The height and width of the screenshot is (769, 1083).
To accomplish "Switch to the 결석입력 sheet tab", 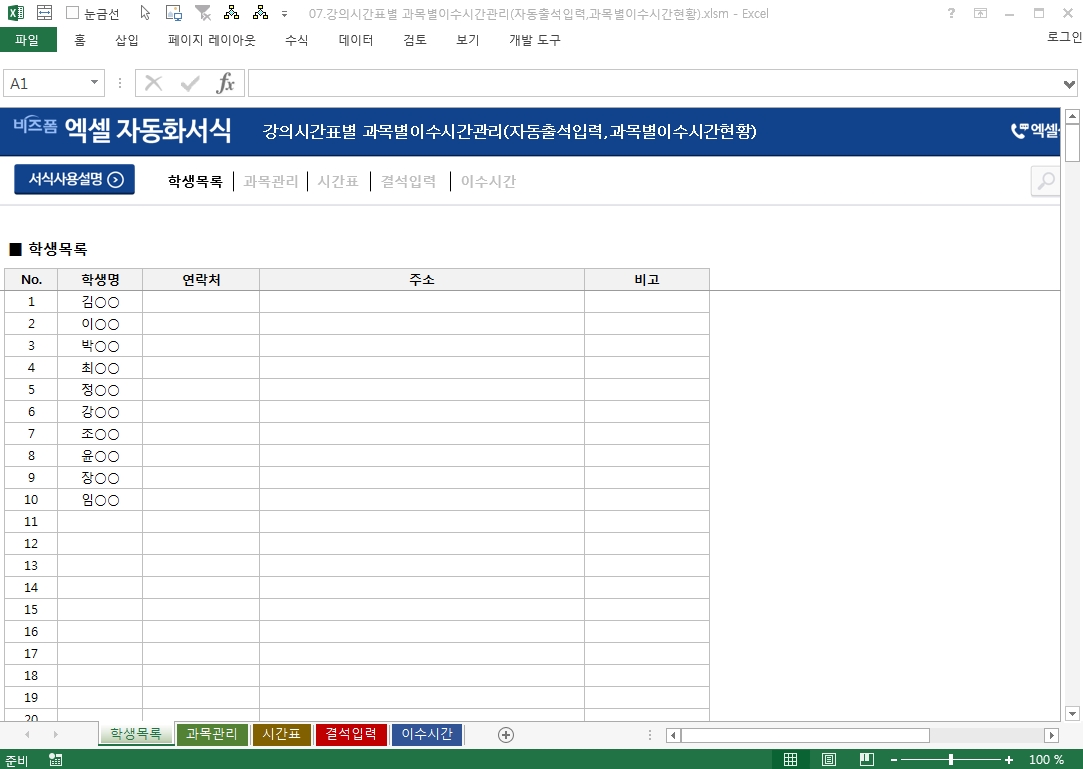I will click(351, 735).
